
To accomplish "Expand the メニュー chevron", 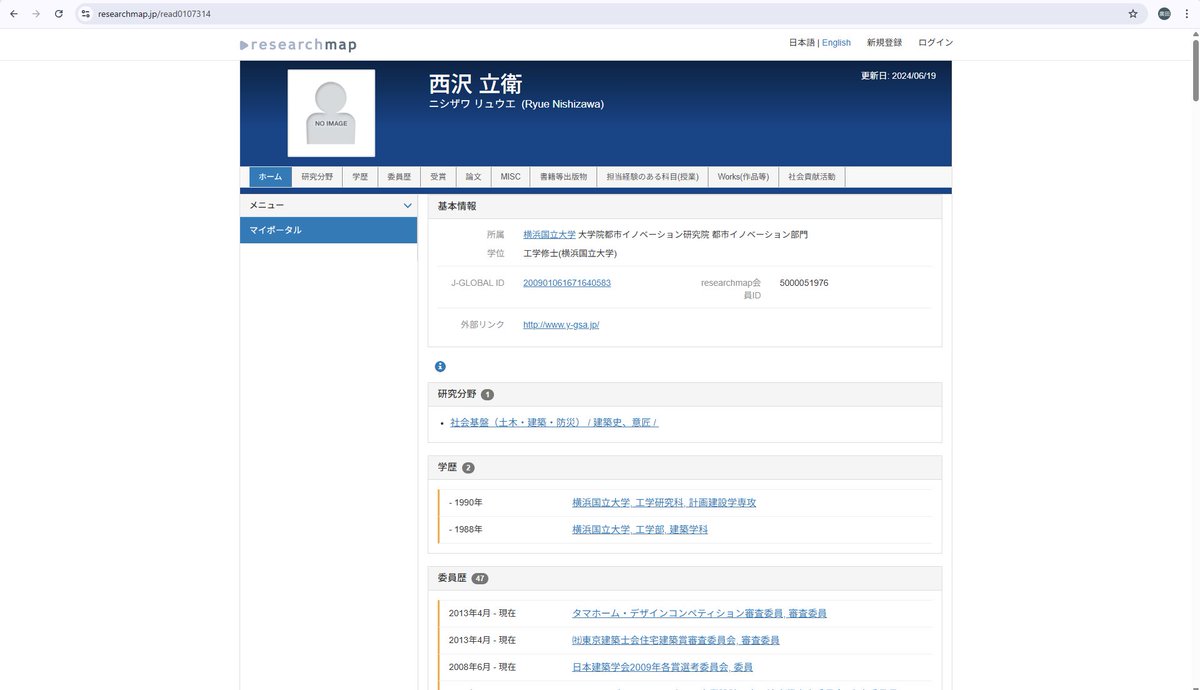I will 407,205.
